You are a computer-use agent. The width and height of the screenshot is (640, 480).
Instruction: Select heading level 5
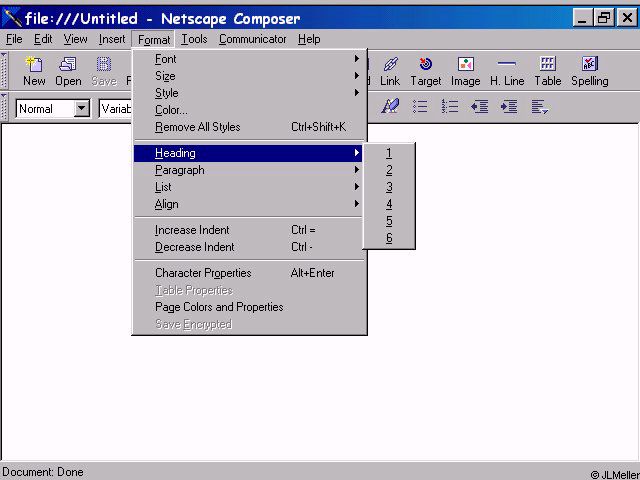[x=389, y=221]
